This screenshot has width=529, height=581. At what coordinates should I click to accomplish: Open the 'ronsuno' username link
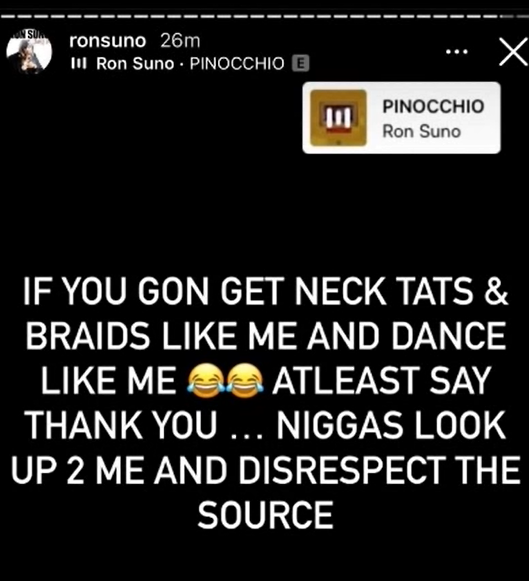coord(108,41)
